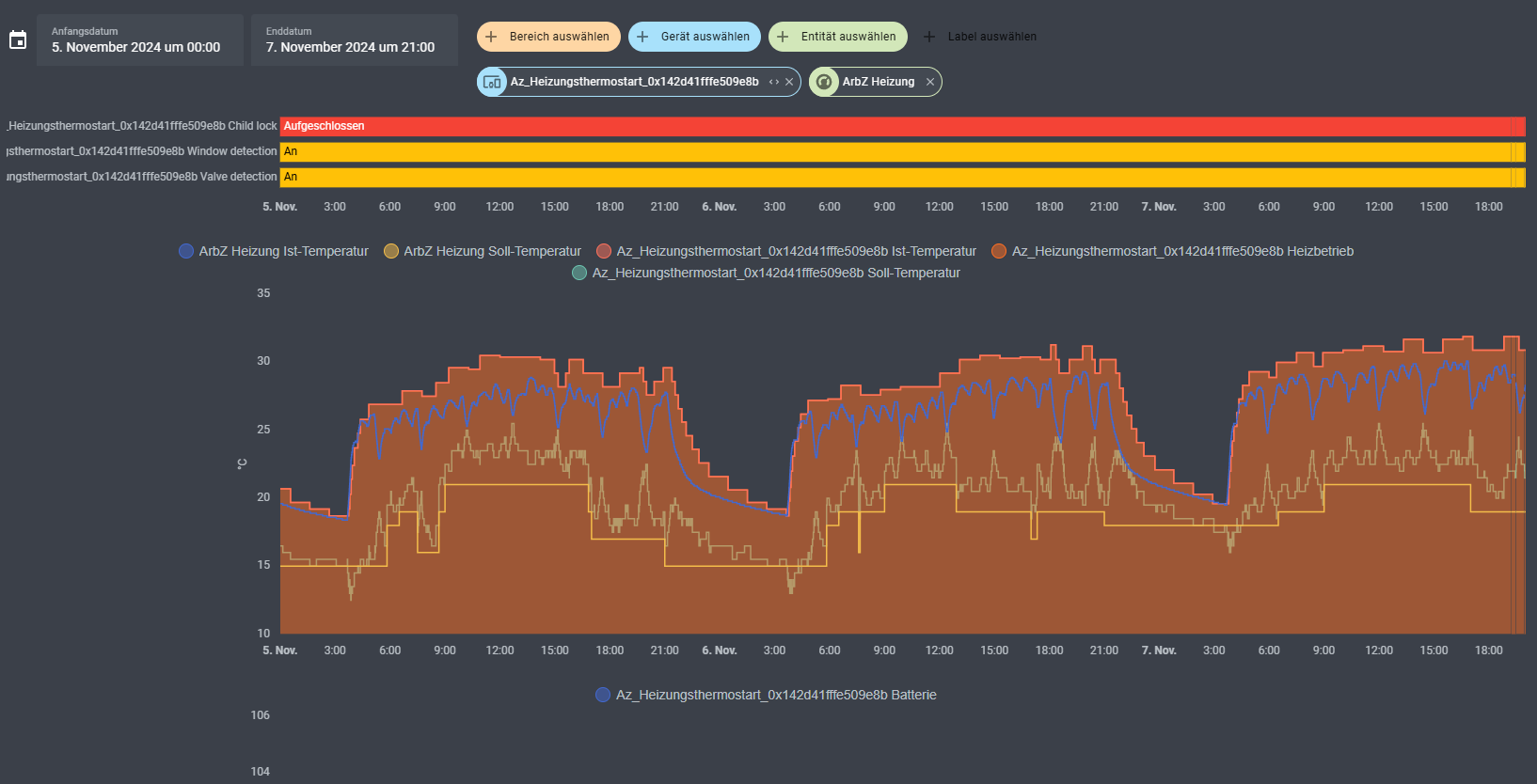Click the plus icon on Gerät auswählen

(642, 37)
